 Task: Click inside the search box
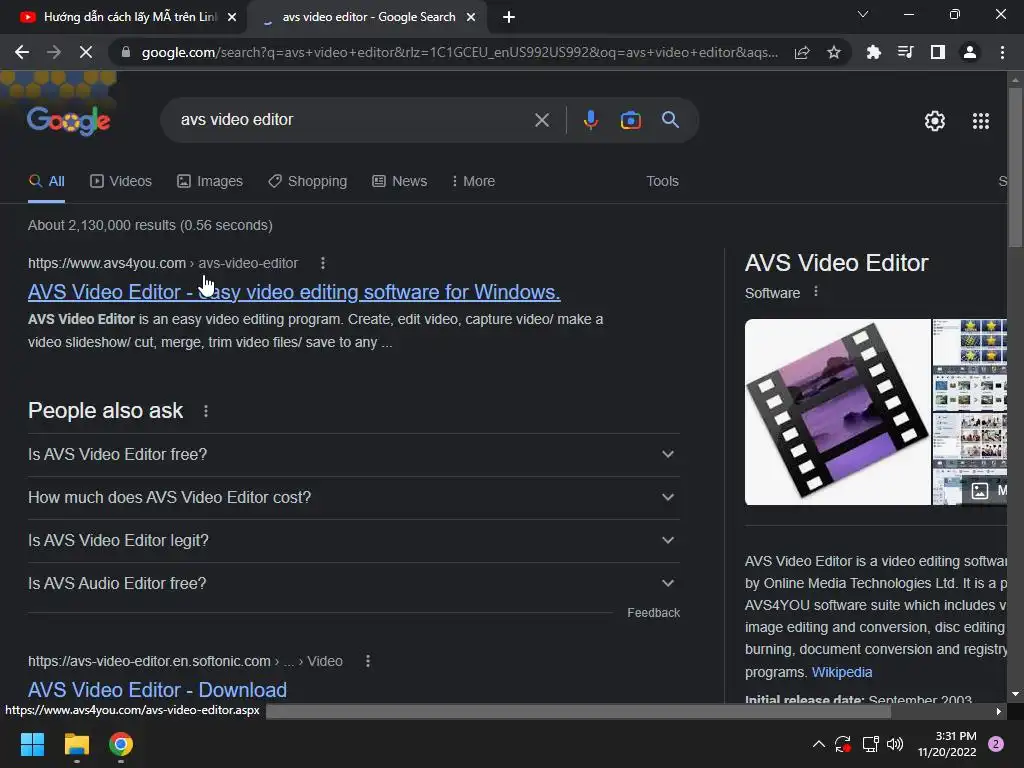(x=353, y=120)
